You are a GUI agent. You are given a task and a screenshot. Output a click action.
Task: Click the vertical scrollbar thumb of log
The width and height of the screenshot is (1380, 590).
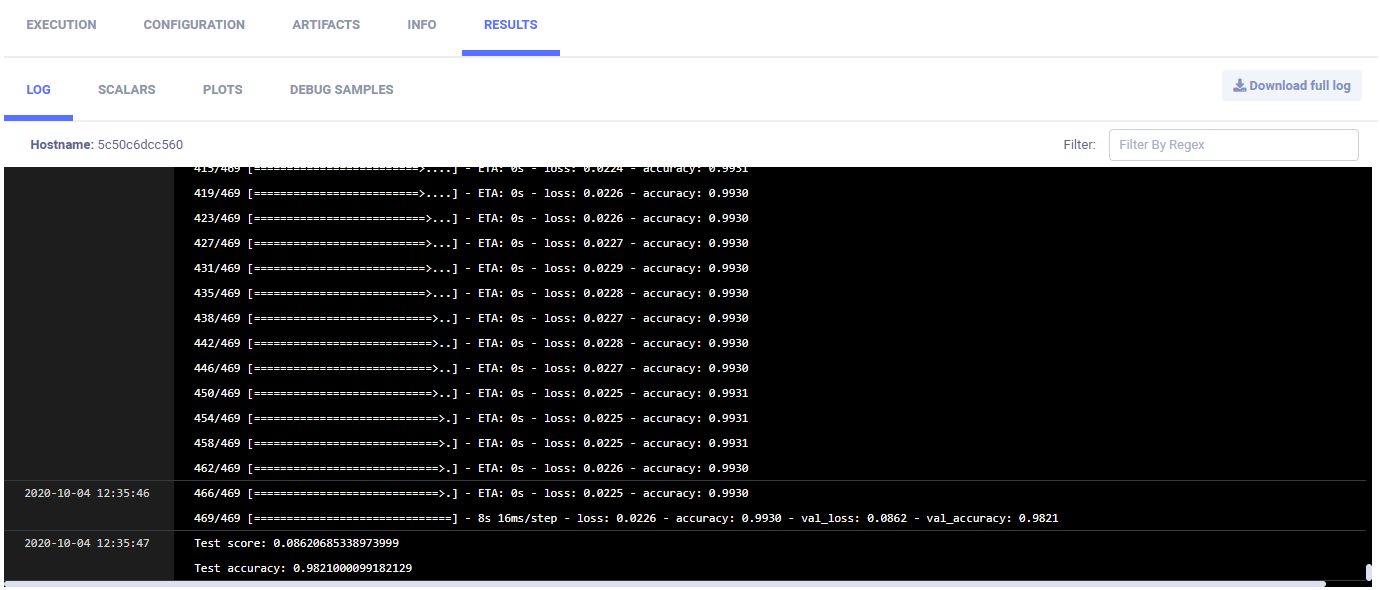[1368, 572]
